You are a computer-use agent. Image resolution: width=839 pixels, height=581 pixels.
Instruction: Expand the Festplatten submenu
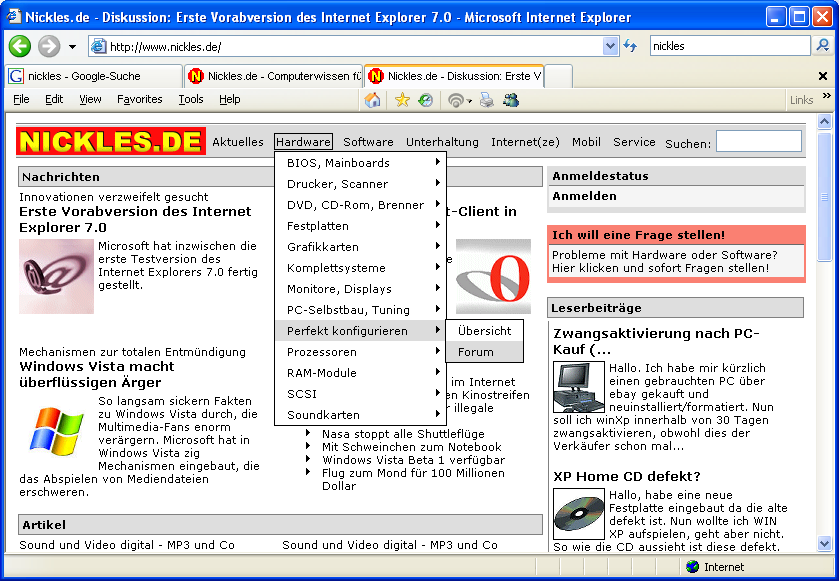tap(360, 226)
